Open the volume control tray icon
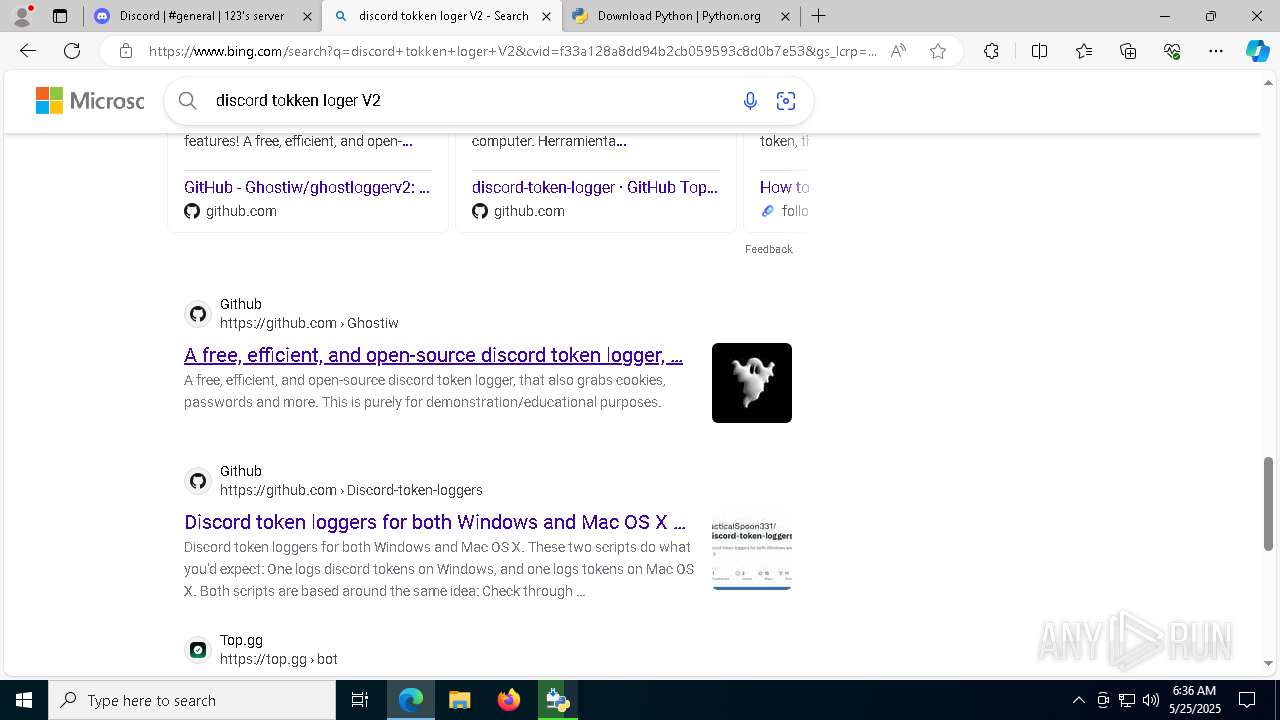Screen dimensions: 1280x720 click(x=1150, y=700)
